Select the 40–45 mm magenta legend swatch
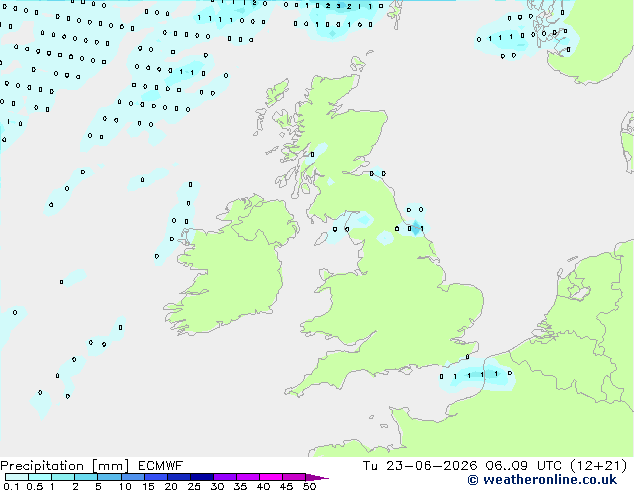Screen dimensions: 634x490 (271, 477)
